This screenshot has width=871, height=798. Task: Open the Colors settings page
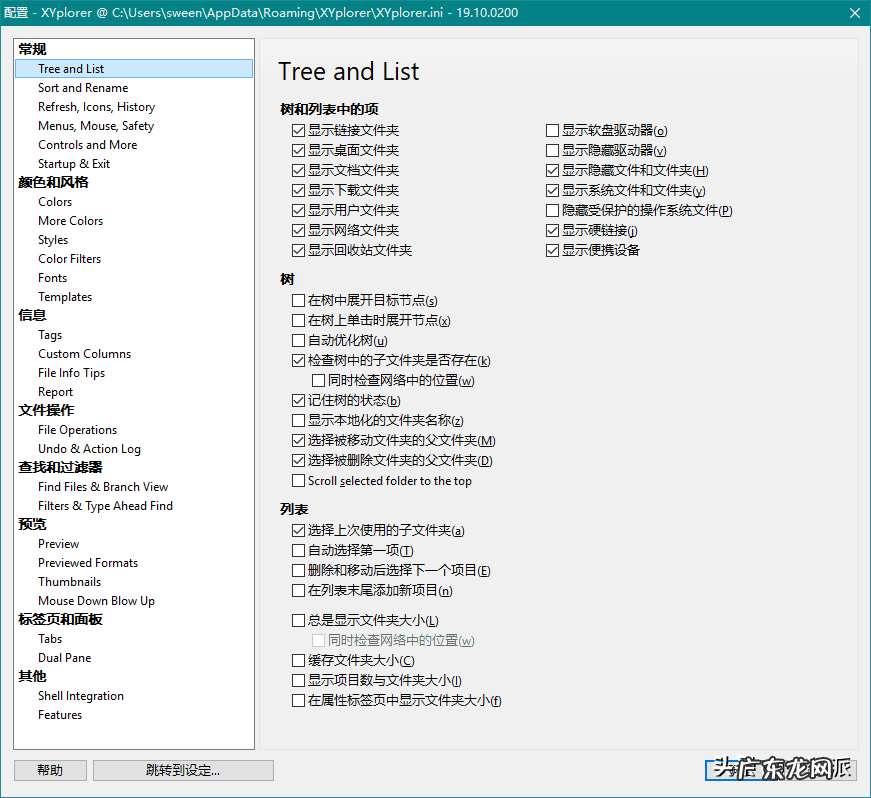click(55, 202)
